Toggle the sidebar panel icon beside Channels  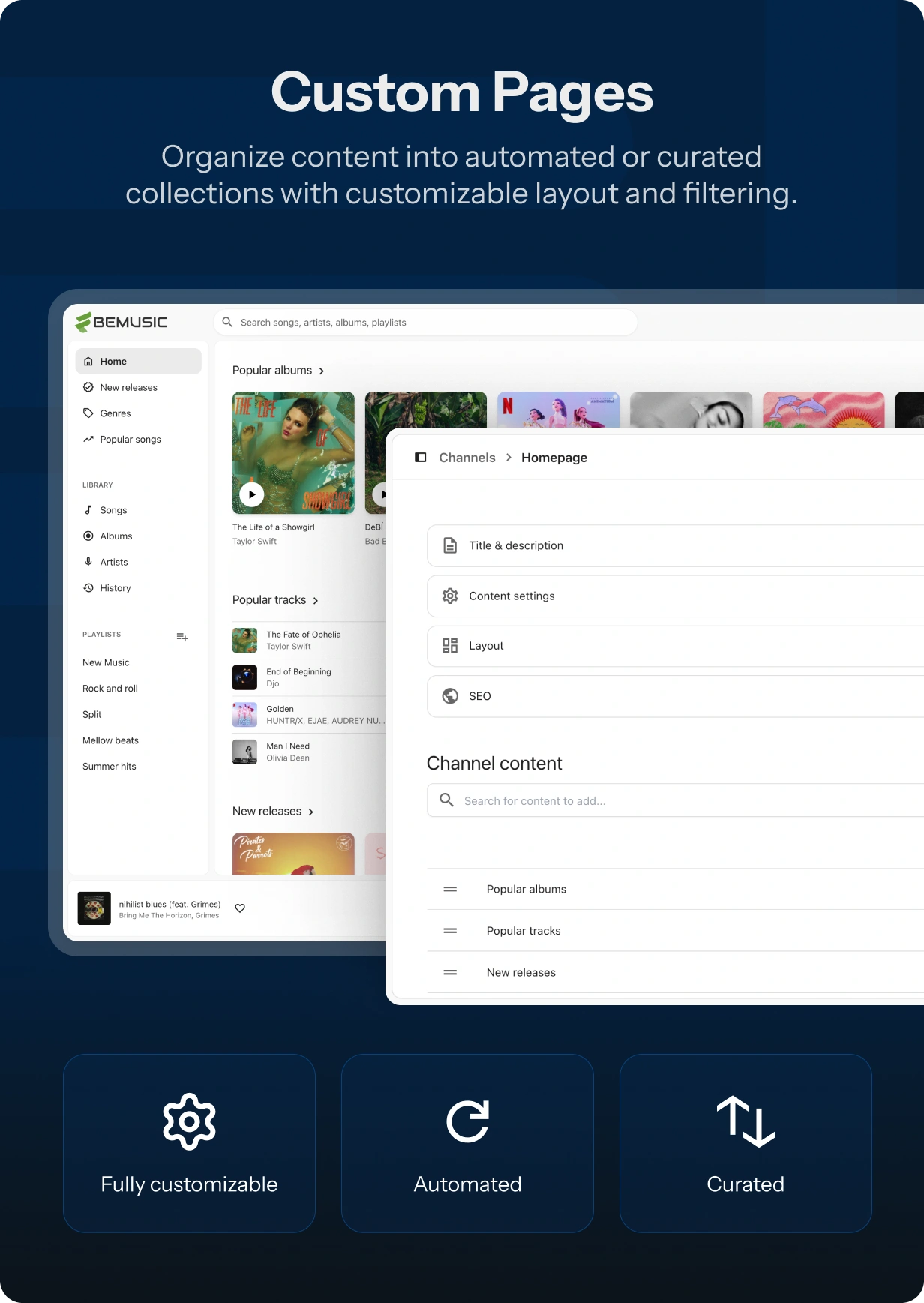click(421, 458)
